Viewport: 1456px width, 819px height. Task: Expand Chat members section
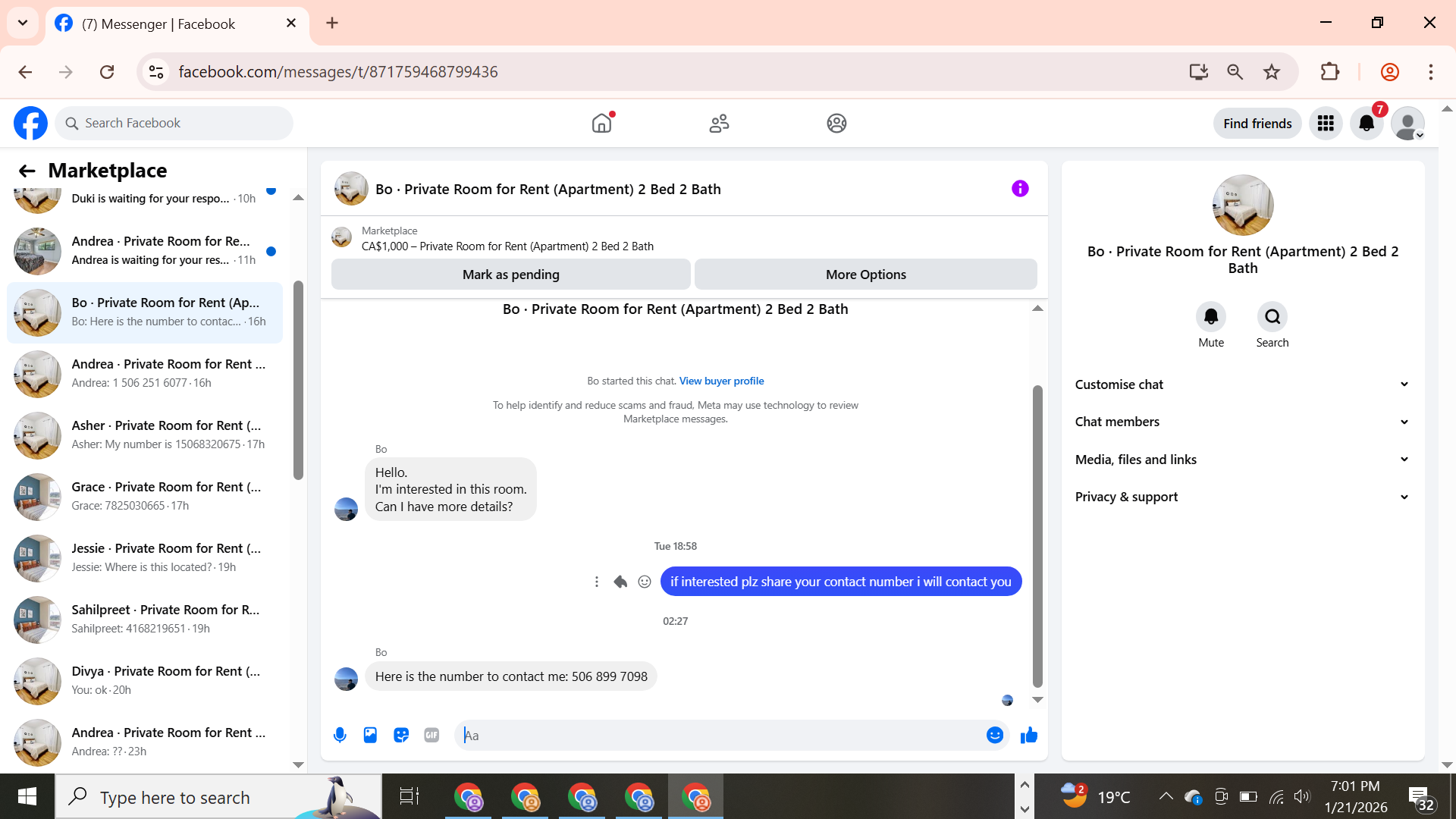point(1242,422)
